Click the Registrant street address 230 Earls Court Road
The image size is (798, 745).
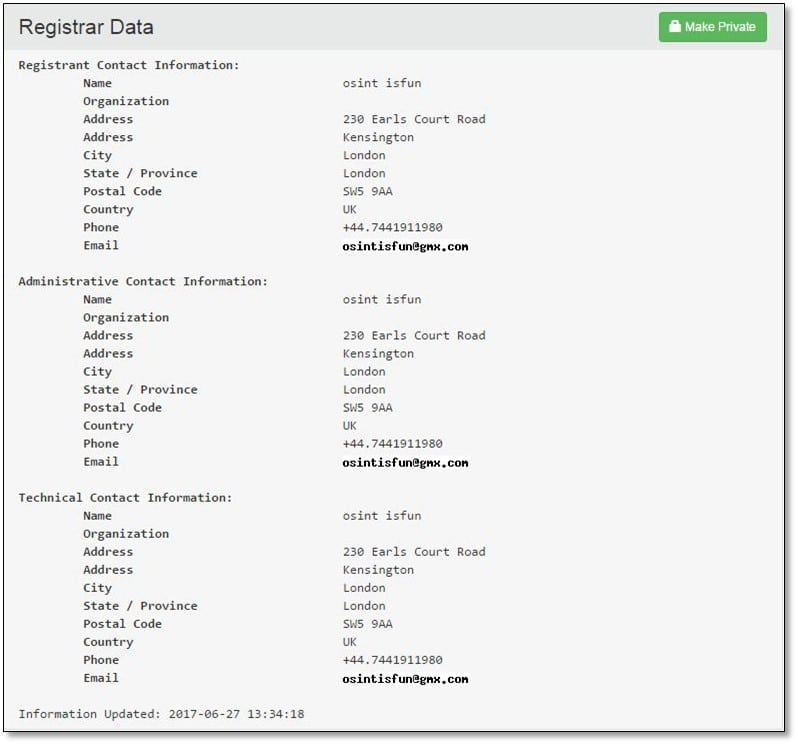pos(414,119)
